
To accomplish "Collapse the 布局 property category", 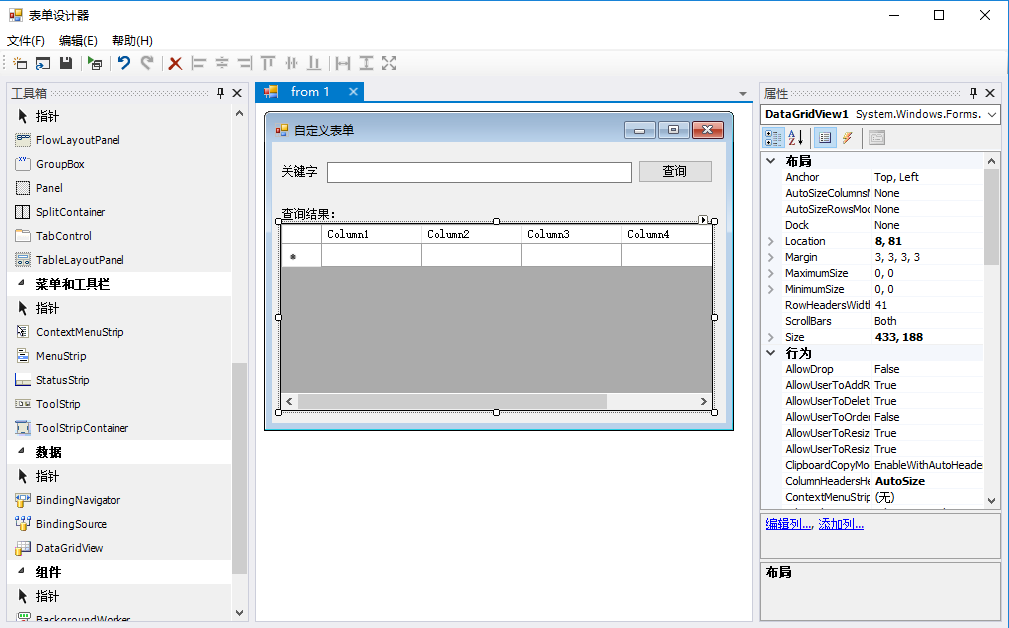I will click(771, 161).
